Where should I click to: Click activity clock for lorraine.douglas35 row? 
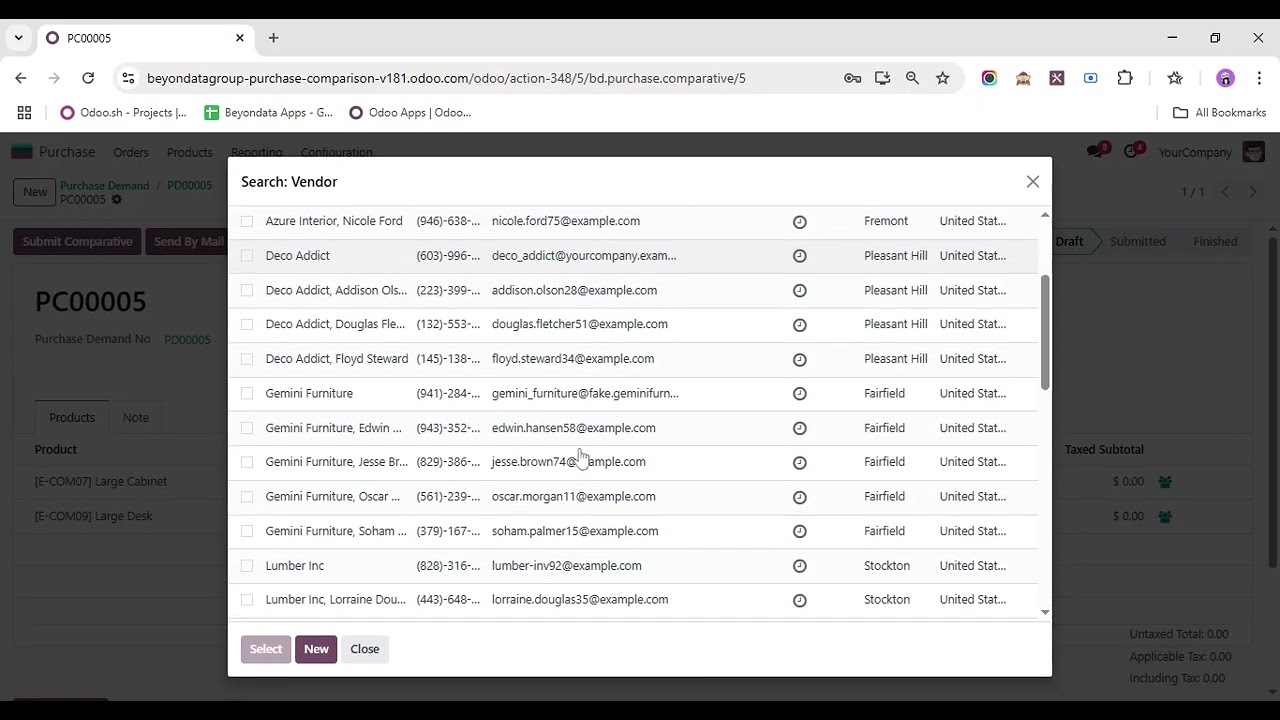click(x=800, y=601)
